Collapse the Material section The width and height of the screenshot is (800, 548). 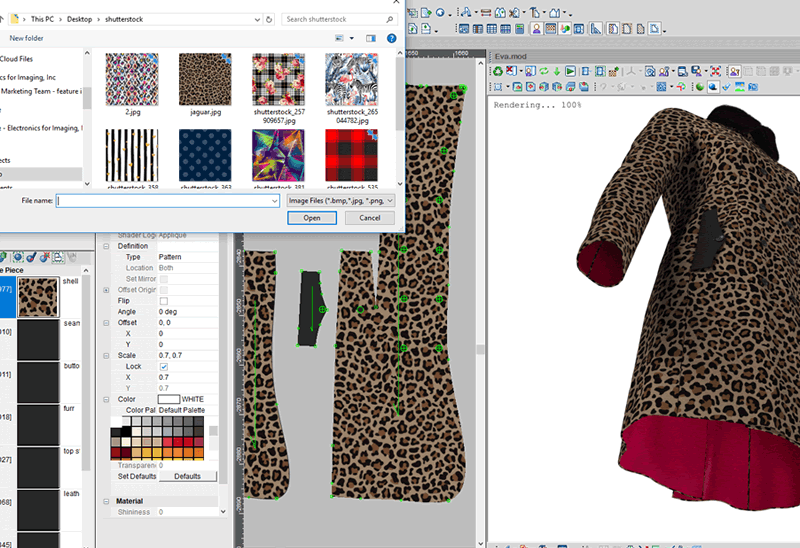(106, 501)
